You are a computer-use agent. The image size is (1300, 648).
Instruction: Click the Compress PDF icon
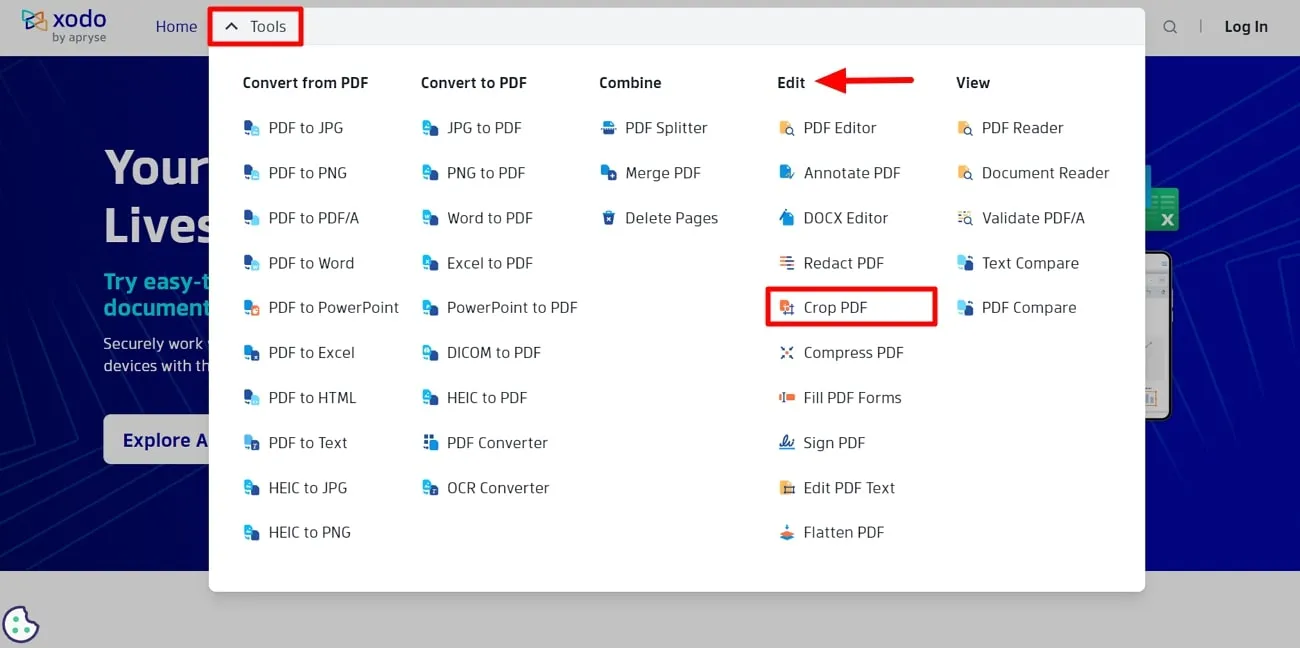pos(786,352)
